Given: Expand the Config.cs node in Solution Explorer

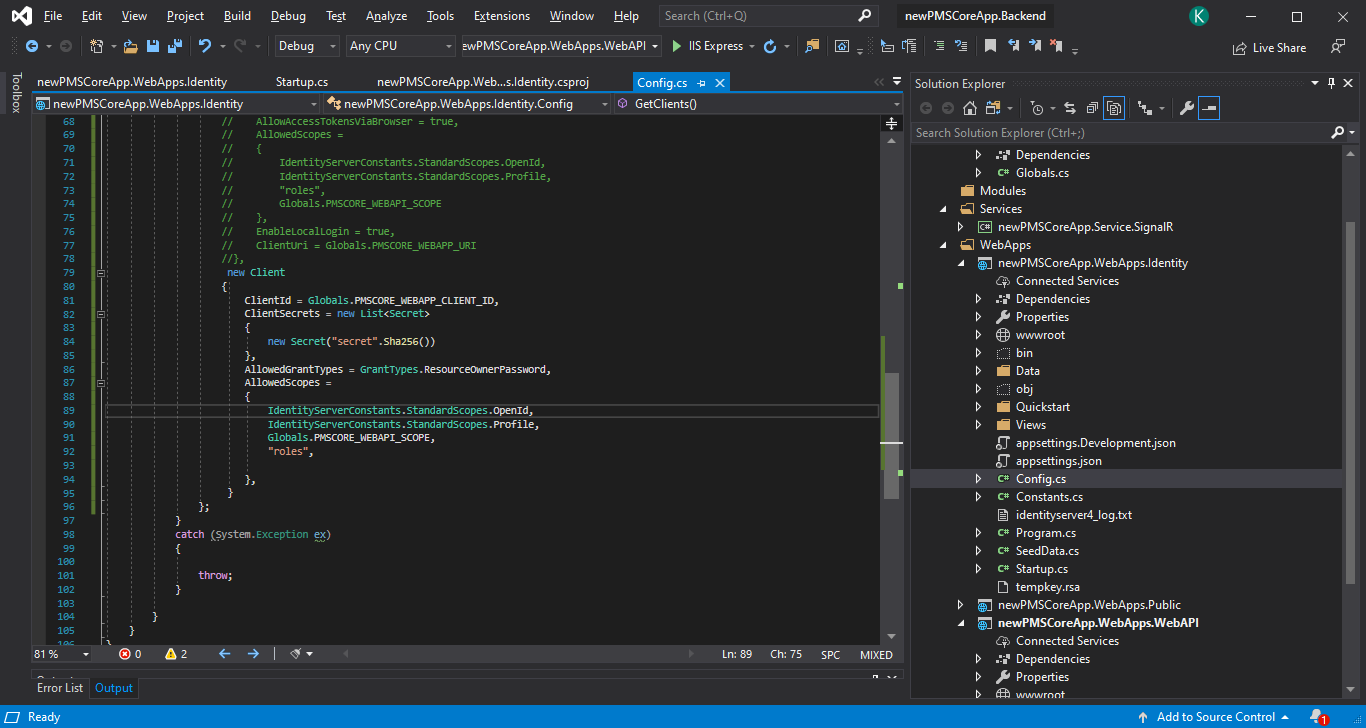Looking at the screenshot, I should click(979, 479).
